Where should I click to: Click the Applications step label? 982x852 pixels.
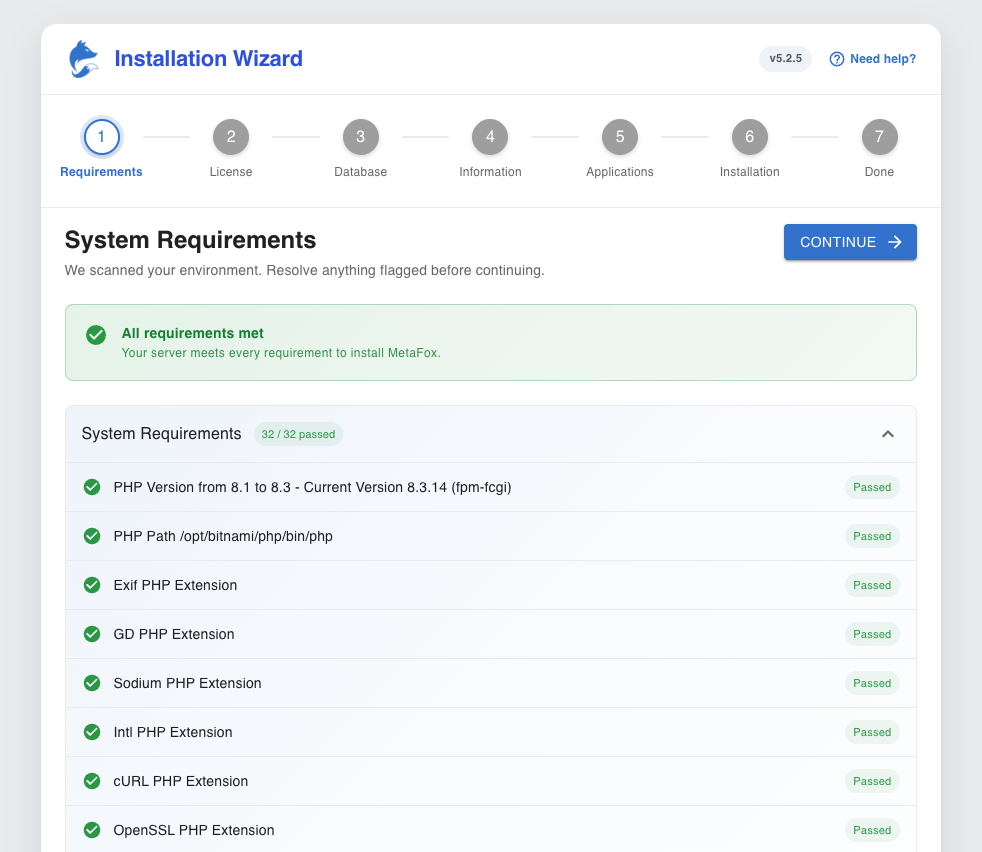620,172
